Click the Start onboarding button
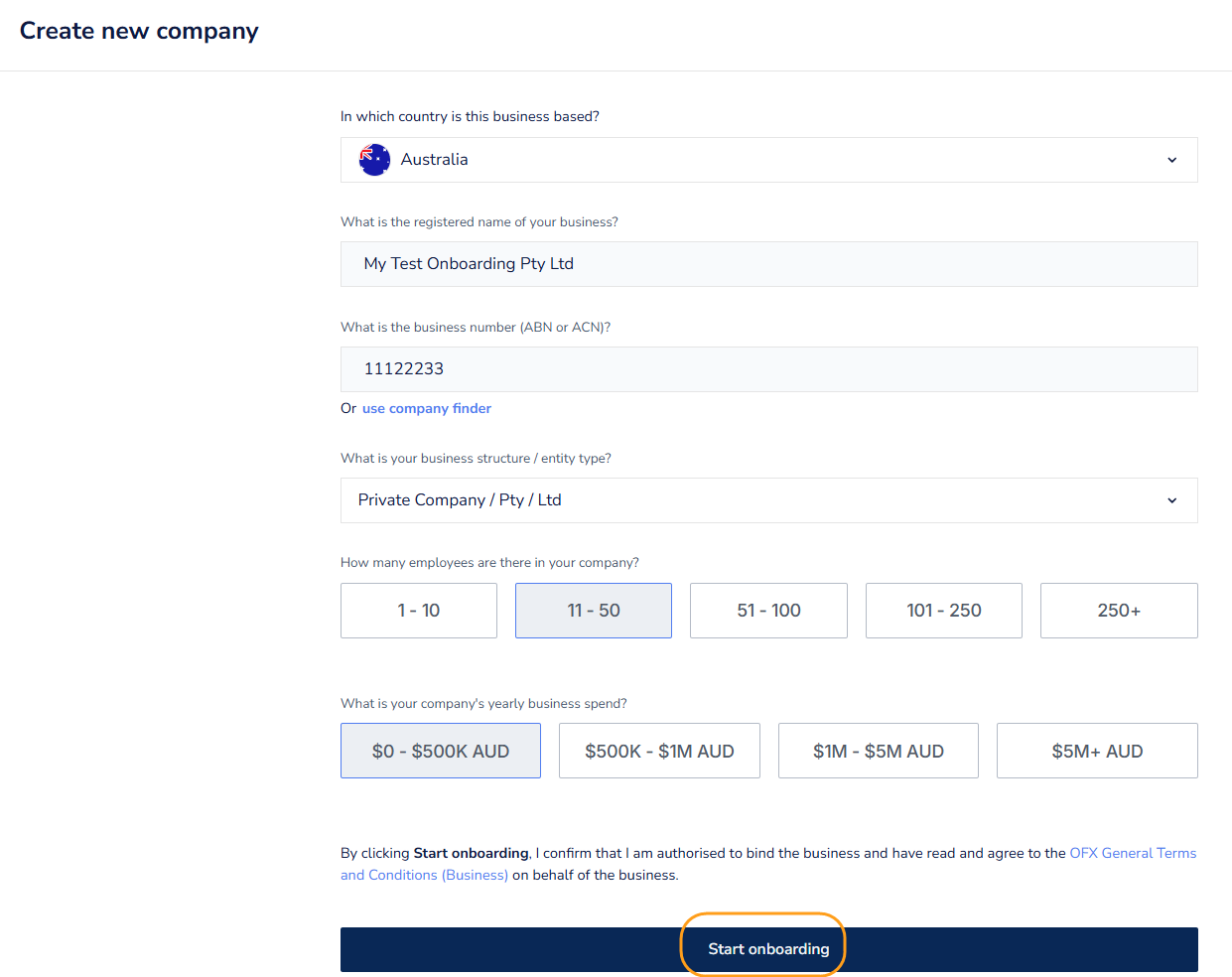 tap(768, 949)
